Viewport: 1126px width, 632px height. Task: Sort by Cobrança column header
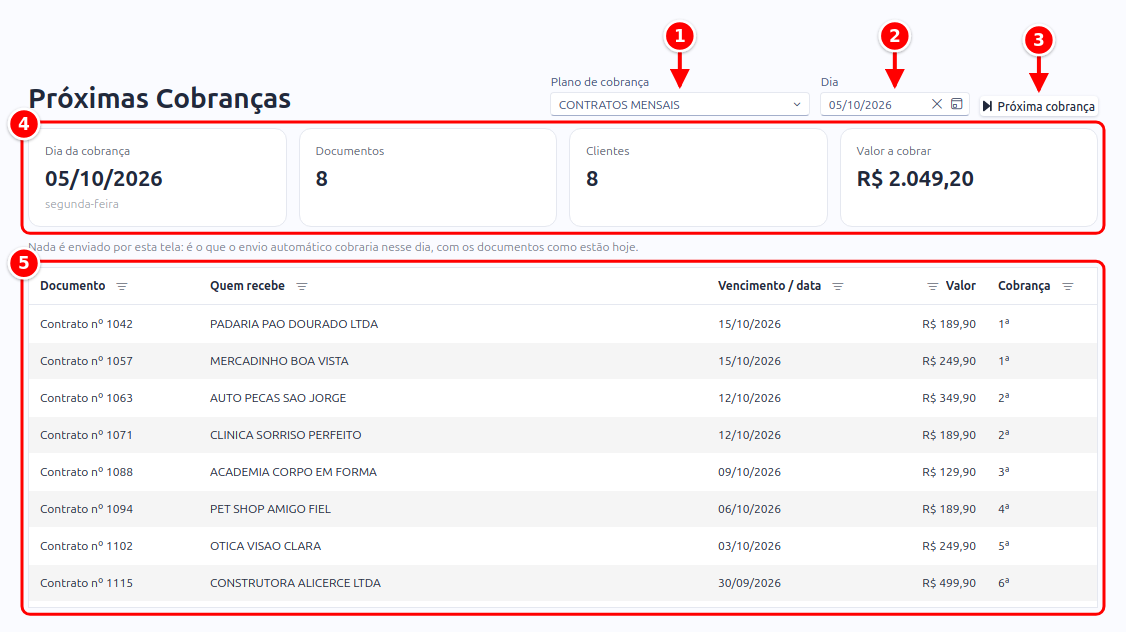pos(1024,286)
